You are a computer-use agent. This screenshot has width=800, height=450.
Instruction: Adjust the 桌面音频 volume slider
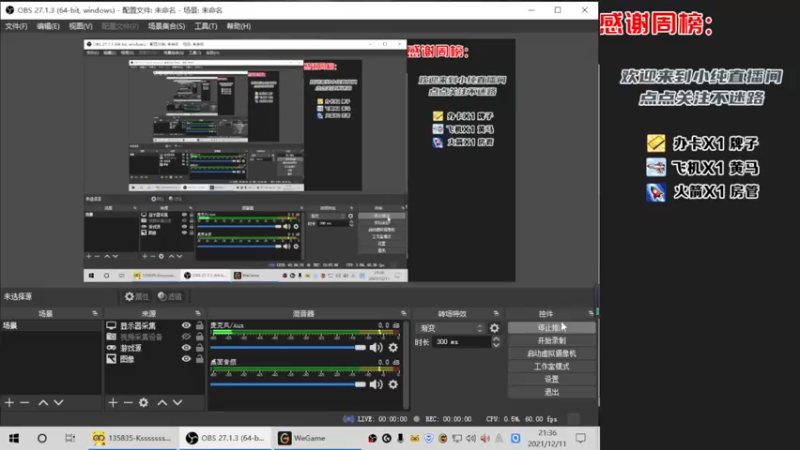[288, 384]
